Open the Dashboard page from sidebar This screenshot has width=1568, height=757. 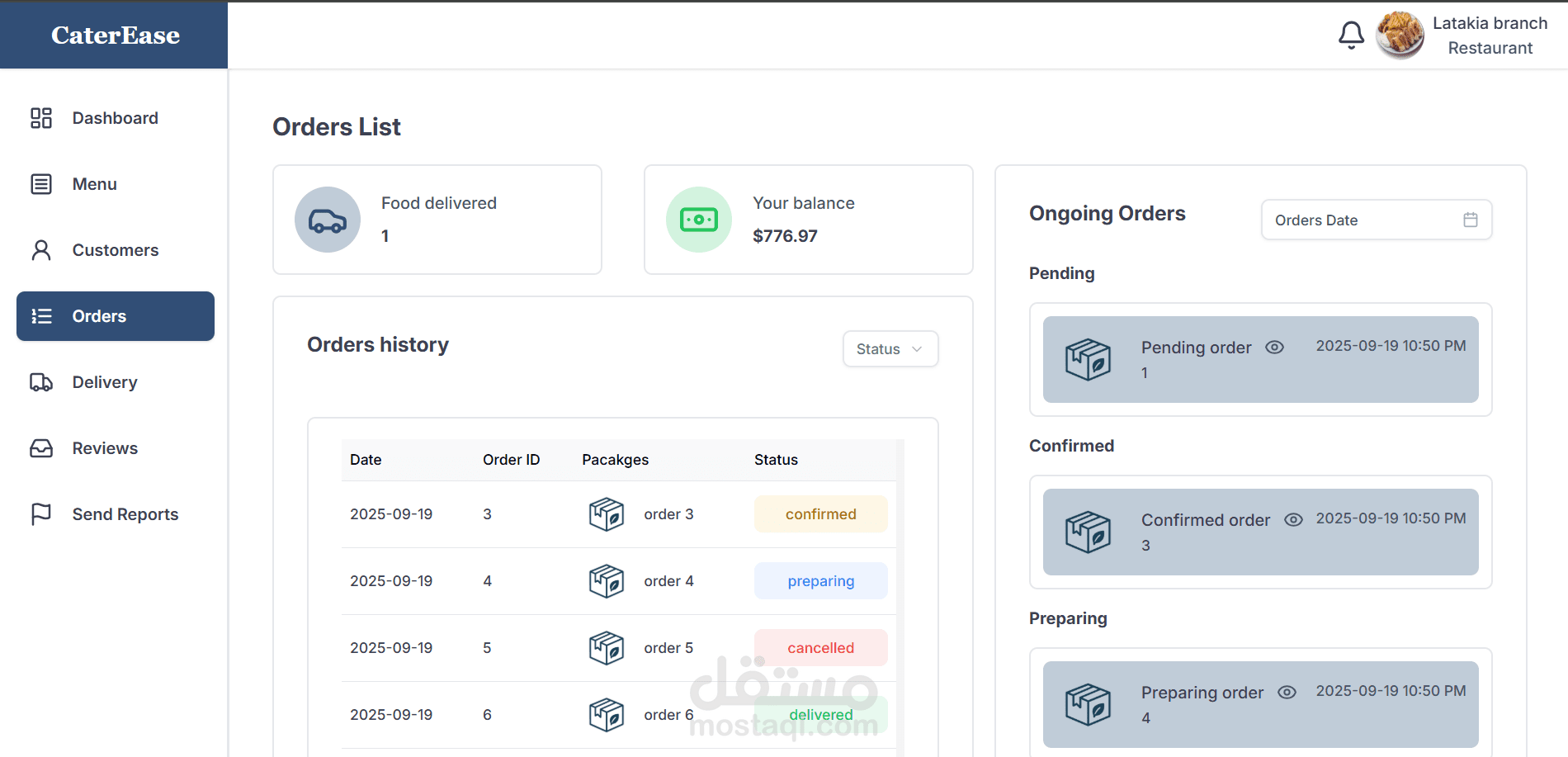115,118
